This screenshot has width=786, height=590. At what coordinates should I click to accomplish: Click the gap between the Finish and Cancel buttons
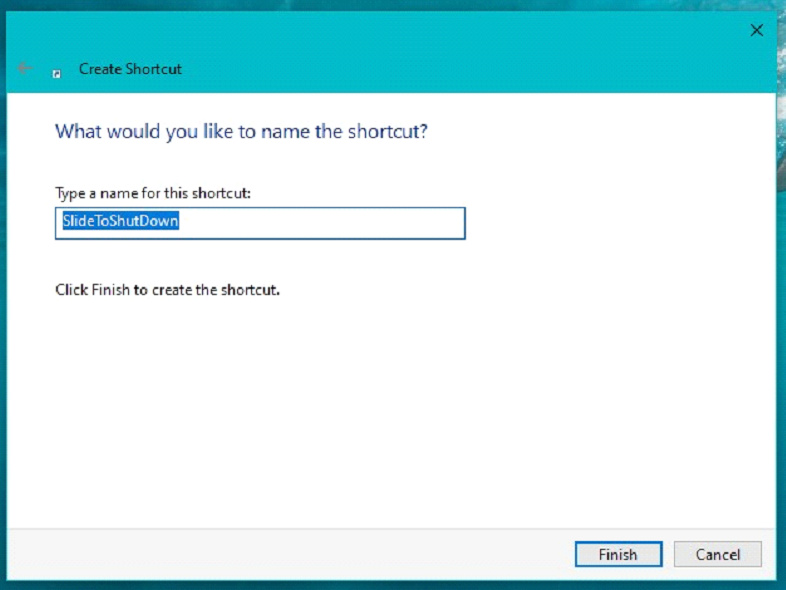(668, 554)
